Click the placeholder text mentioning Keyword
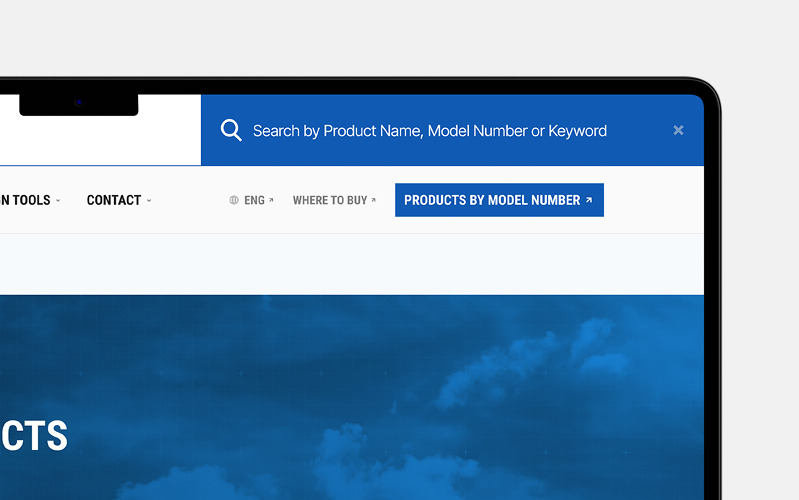The height and width of the screenshot is (500, 799). (x=575, y=130)
